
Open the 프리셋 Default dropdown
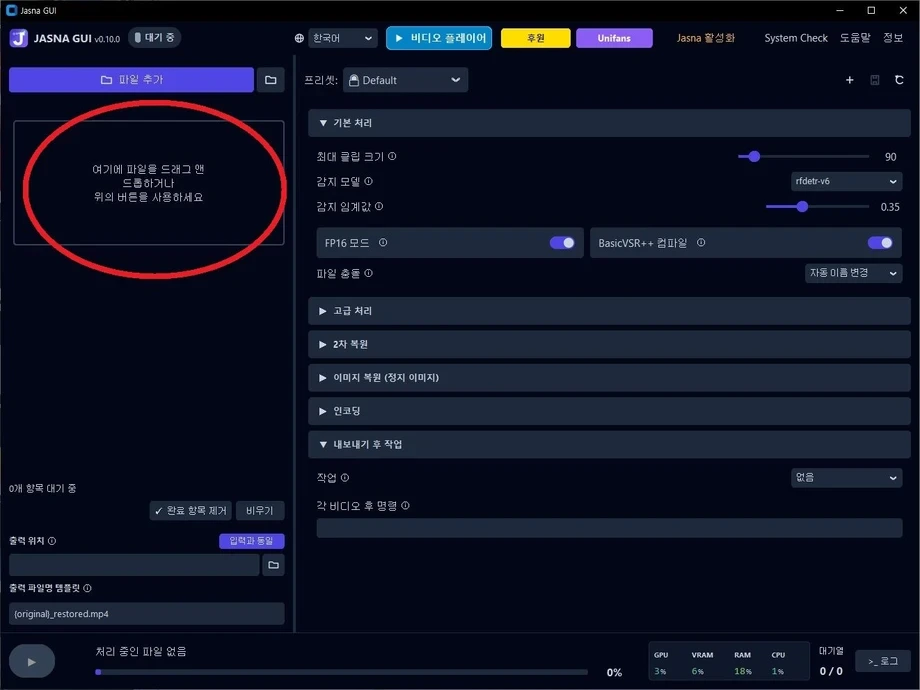click(405, 80)
